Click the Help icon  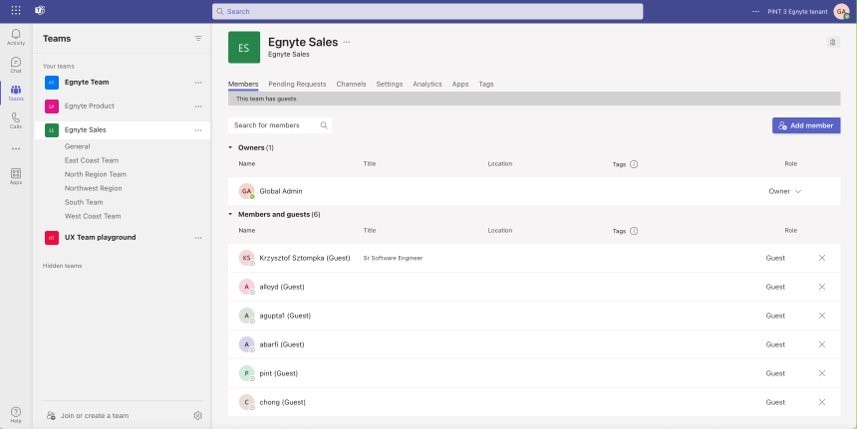16,414
